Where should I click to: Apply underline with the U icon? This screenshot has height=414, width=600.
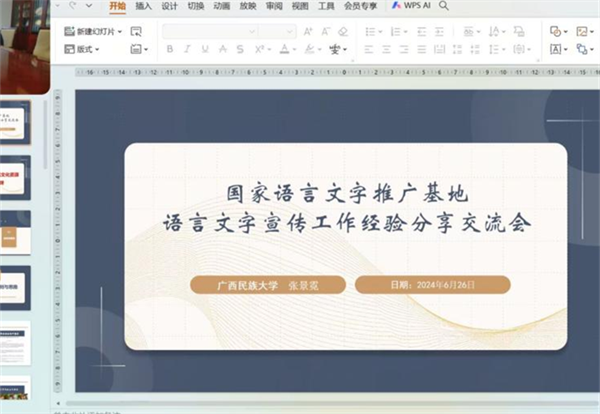[204, 49]
